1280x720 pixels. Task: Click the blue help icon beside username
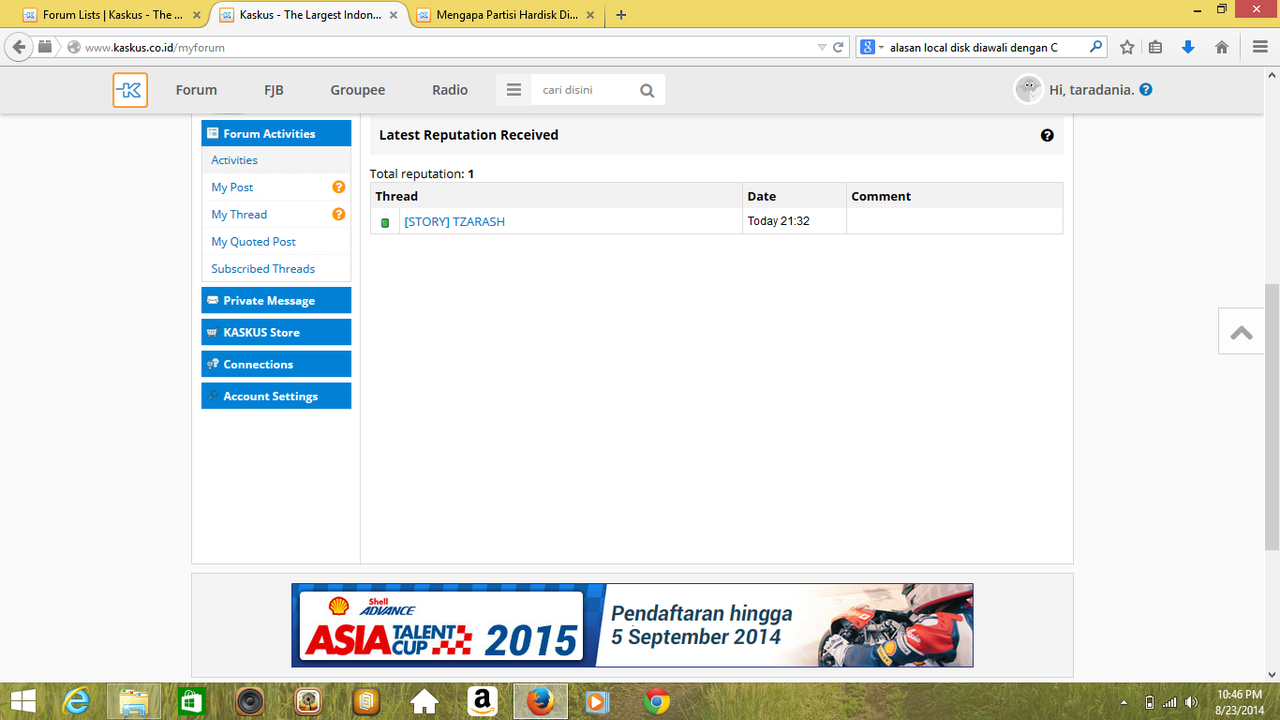coord(1146,89)
